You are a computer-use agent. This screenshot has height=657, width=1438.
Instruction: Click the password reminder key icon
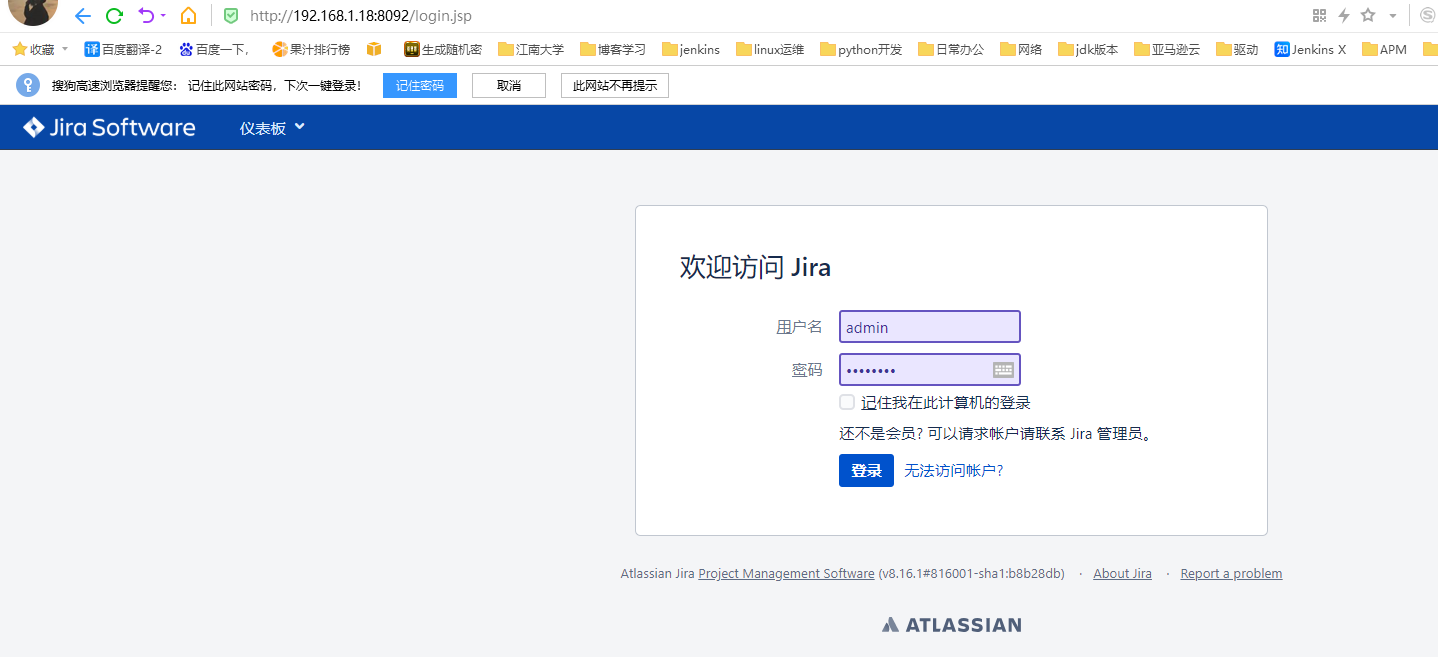coord(27,86)
